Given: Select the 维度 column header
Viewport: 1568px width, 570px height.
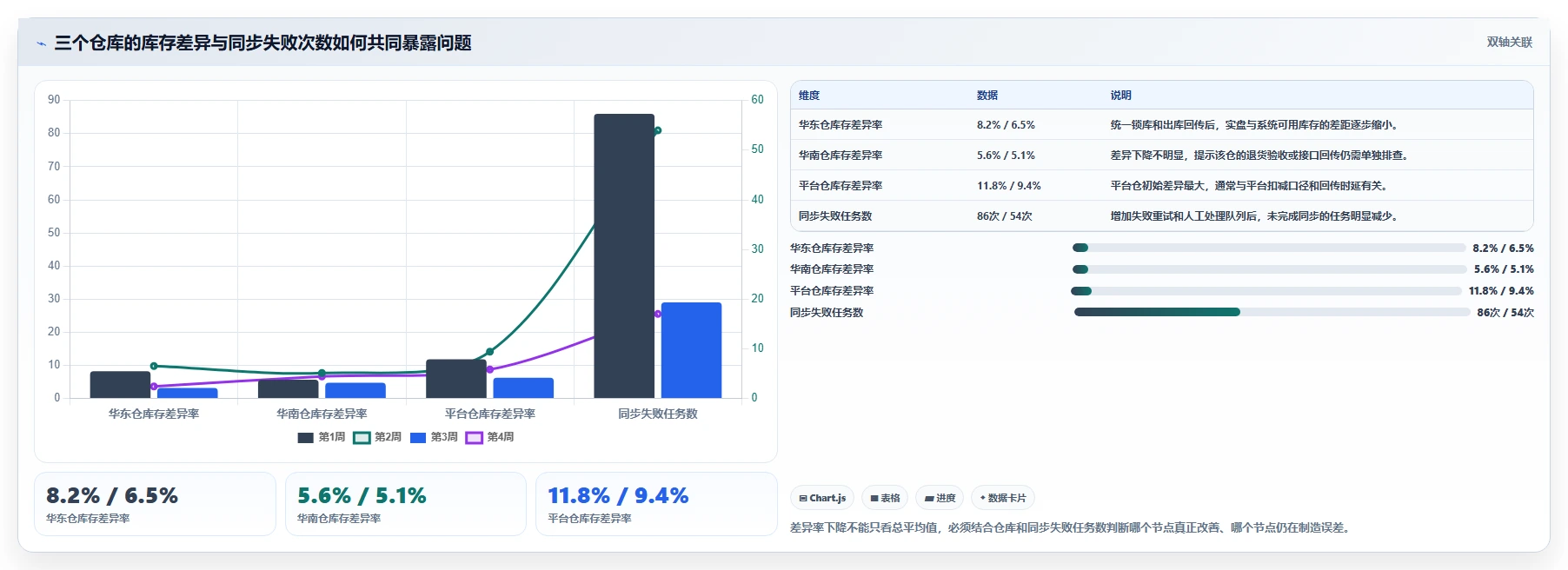Looking at the screenshot, I should point(809,96).
